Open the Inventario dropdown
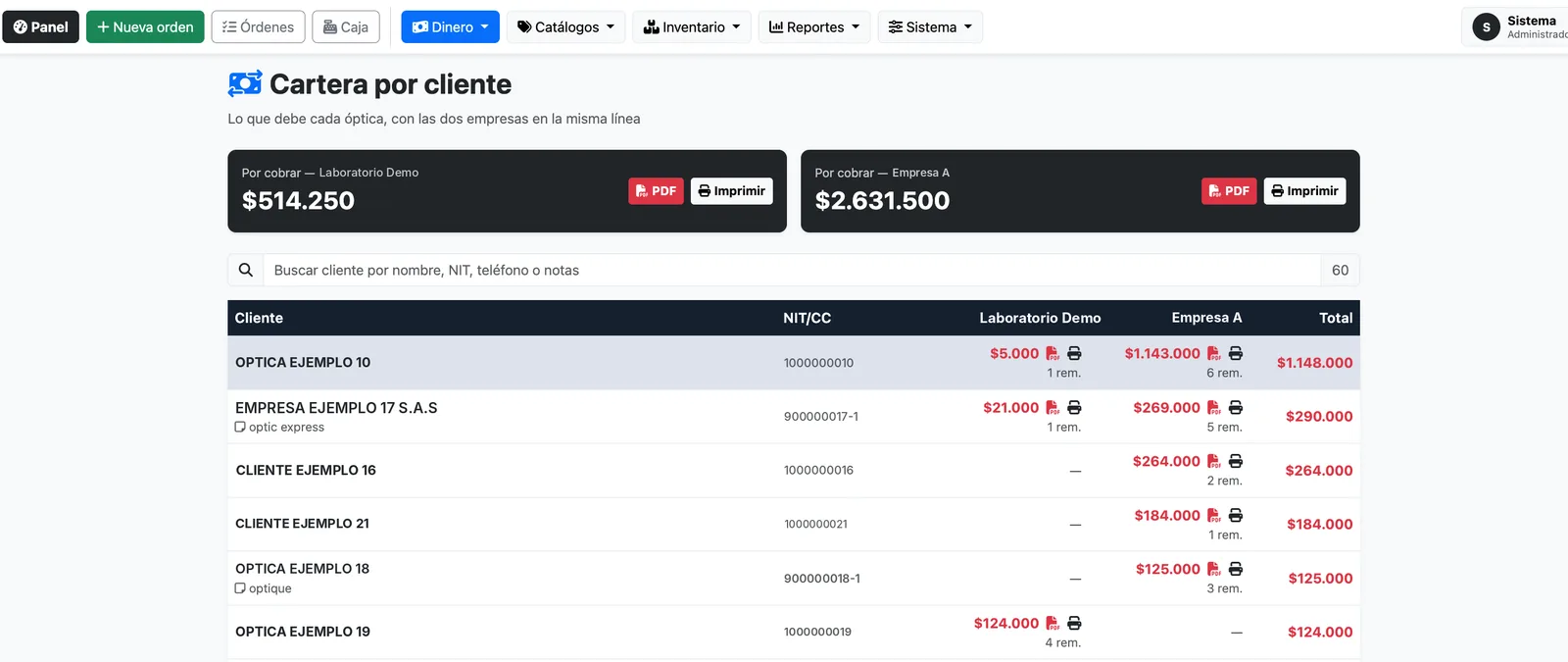 point(692,26)
